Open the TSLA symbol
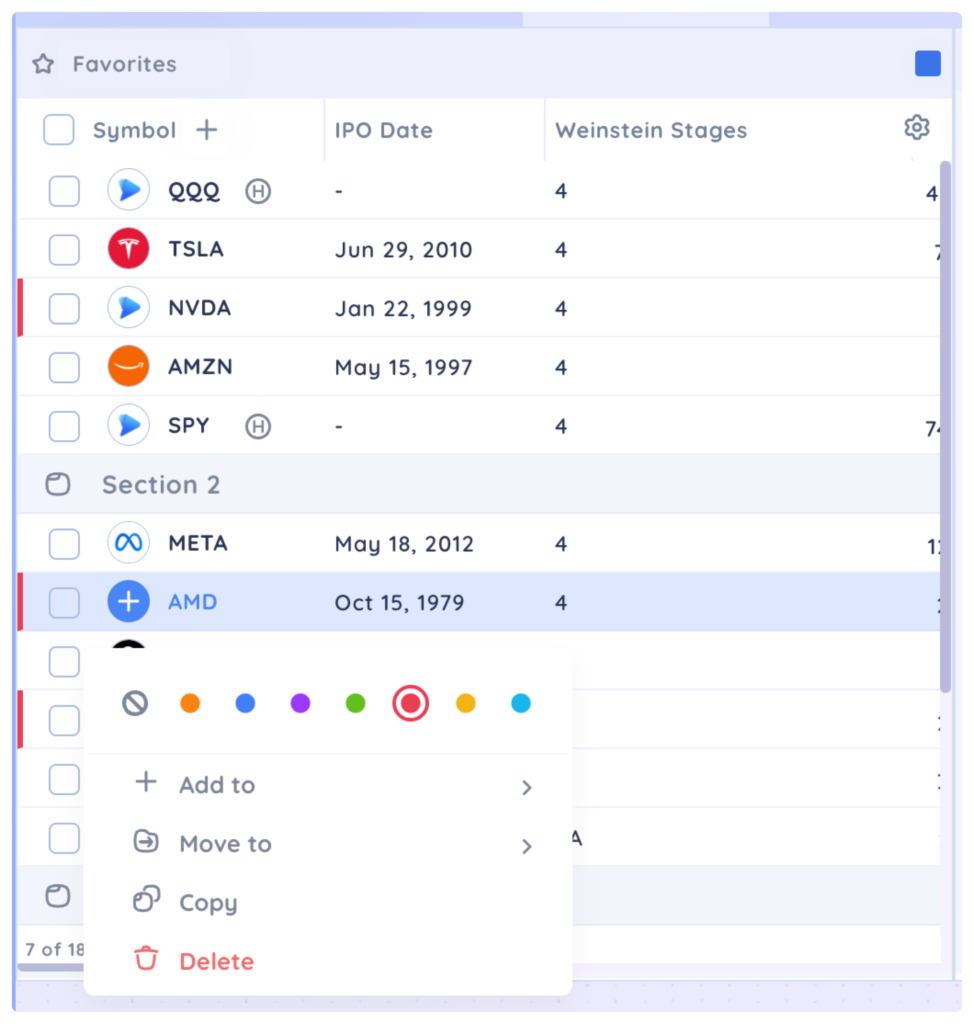 [196, 249]
